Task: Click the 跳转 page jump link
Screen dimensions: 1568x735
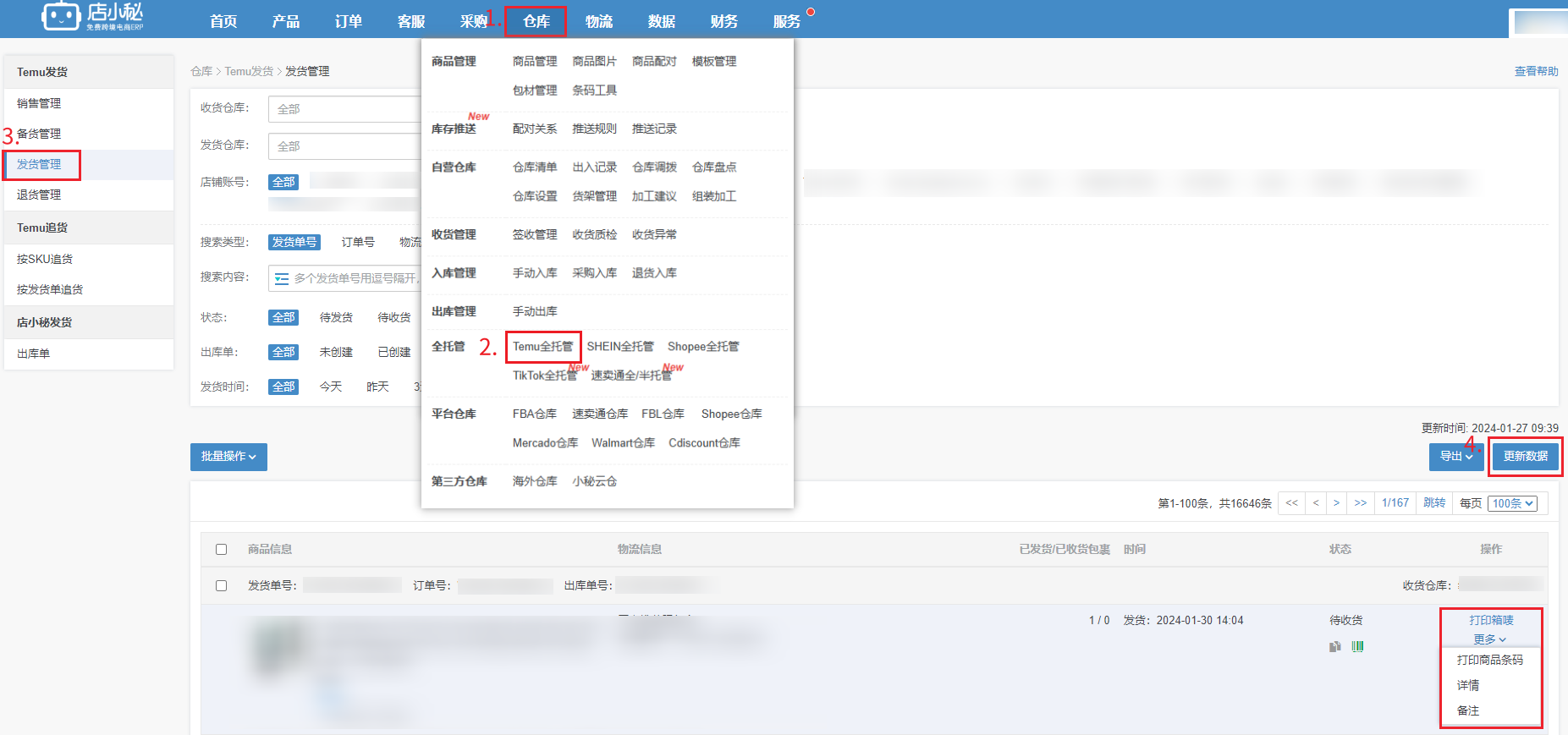Action: click(1434, 503)
